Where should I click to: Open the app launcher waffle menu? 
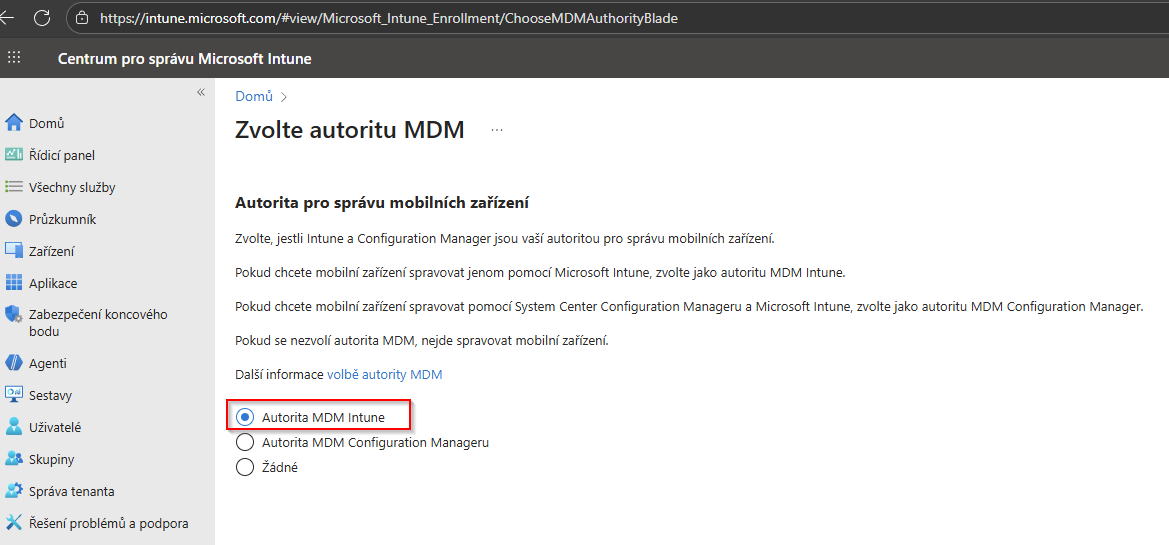click(14, 58)
